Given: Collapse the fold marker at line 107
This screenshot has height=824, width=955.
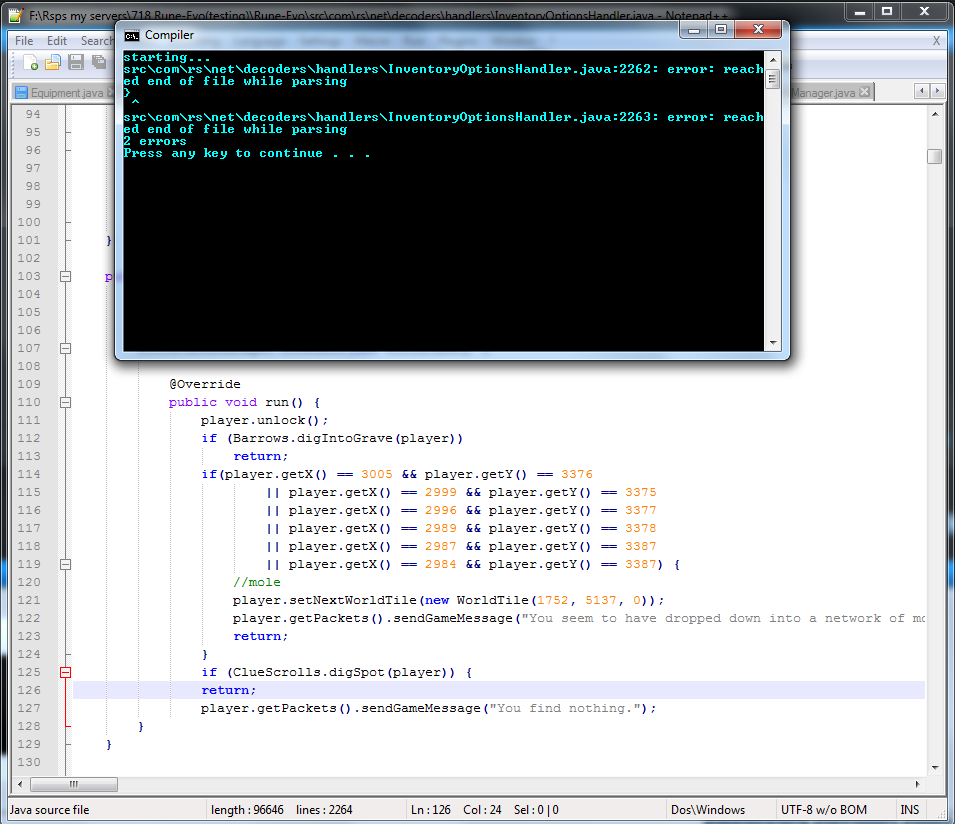Looking at the screenshot, I should [66, 348].
